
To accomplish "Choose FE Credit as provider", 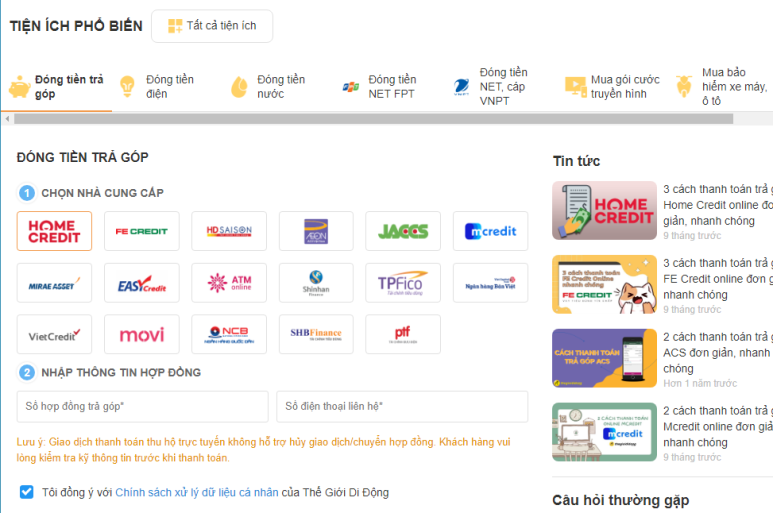I will click(x=142, y=231).
